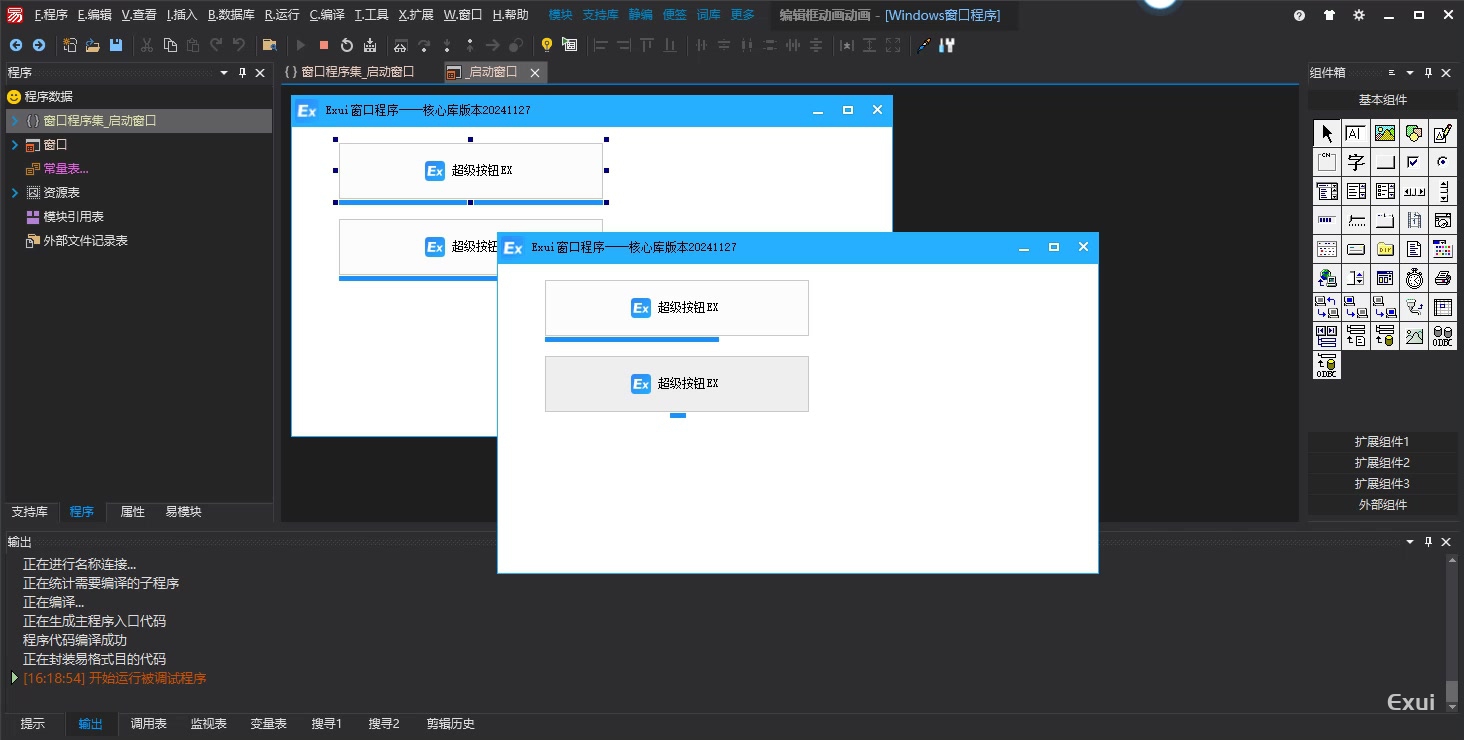Click the wrench tools toolbar icon
This screenshot has height=740, width=1464.
(947, 45)
